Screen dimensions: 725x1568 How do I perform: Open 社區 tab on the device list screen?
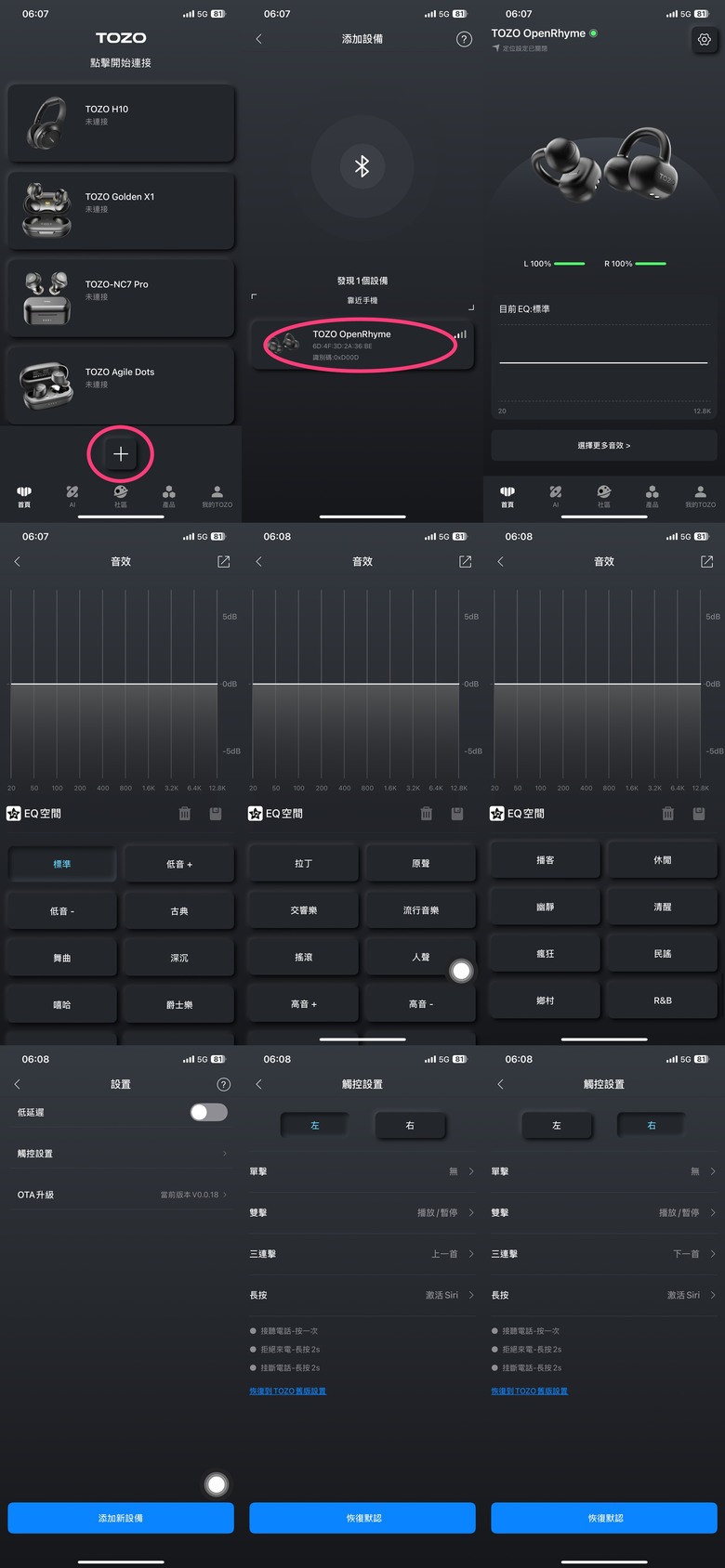coord(121,496)
